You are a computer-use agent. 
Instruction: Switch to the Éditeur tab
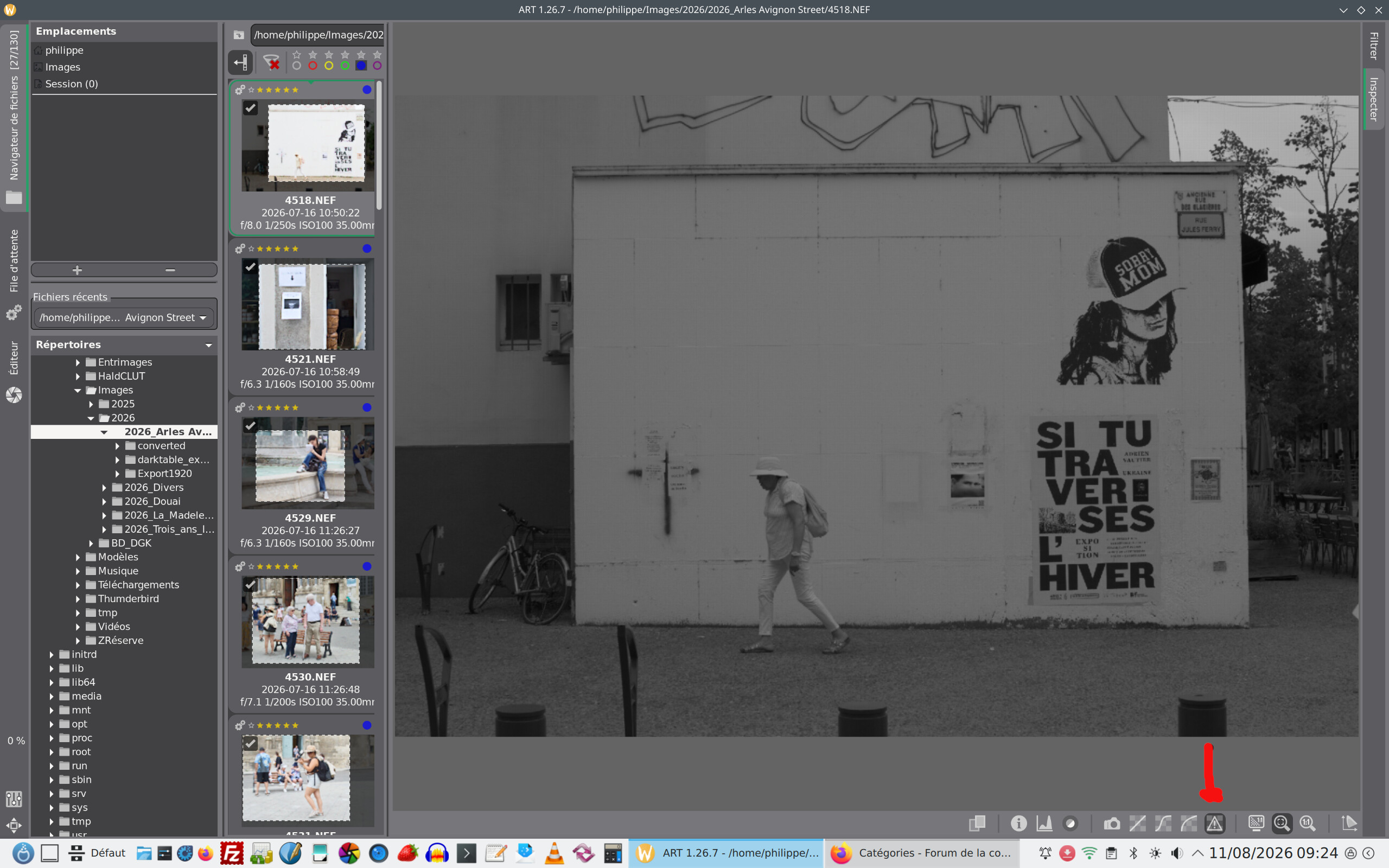tap(14, 358)
